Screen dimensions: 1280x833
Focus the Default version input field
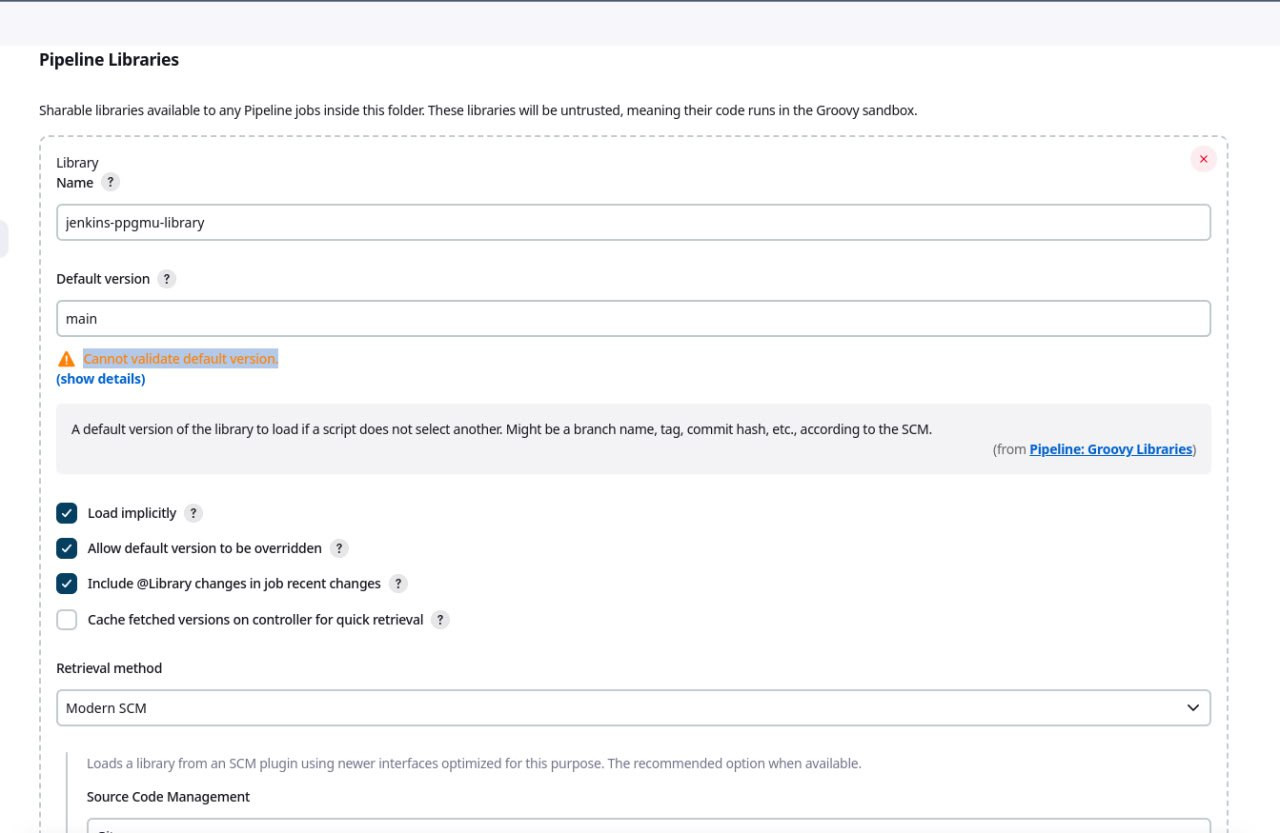tap(633, 319)
